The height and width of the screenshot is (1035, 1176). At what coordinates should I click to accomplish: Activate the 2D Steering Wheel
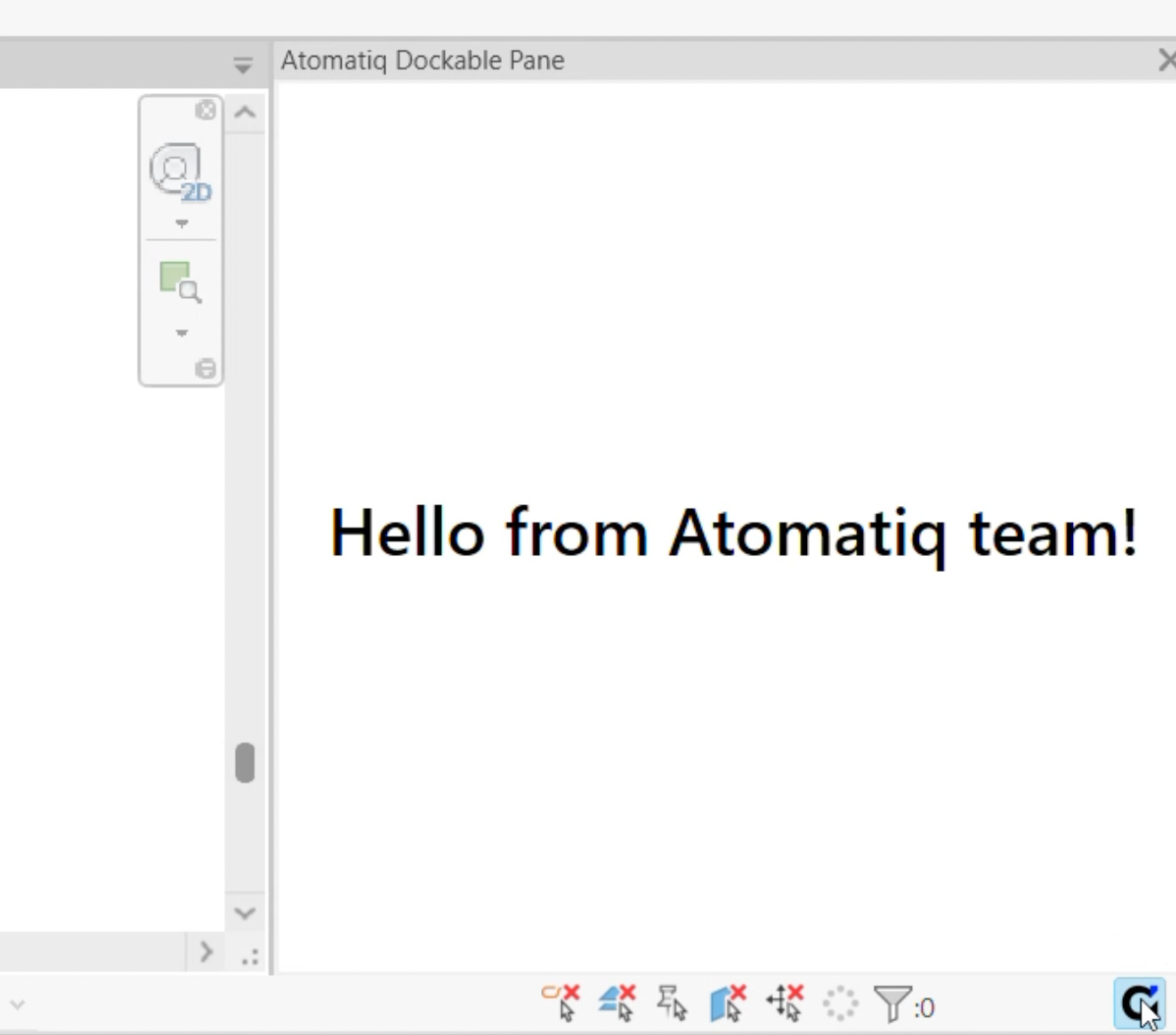pyautogui.click(x=178, y=170)
